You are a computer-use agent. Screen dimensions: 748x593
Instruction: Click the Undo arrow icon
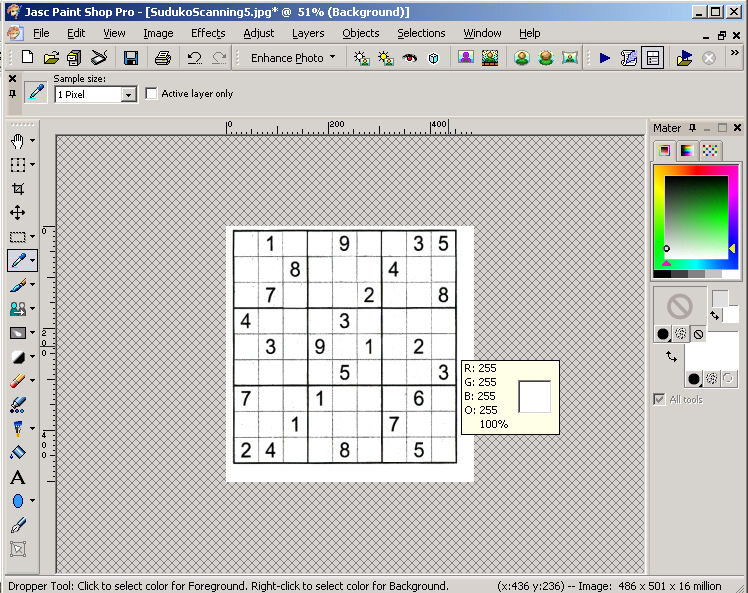[x=194, y=58]
